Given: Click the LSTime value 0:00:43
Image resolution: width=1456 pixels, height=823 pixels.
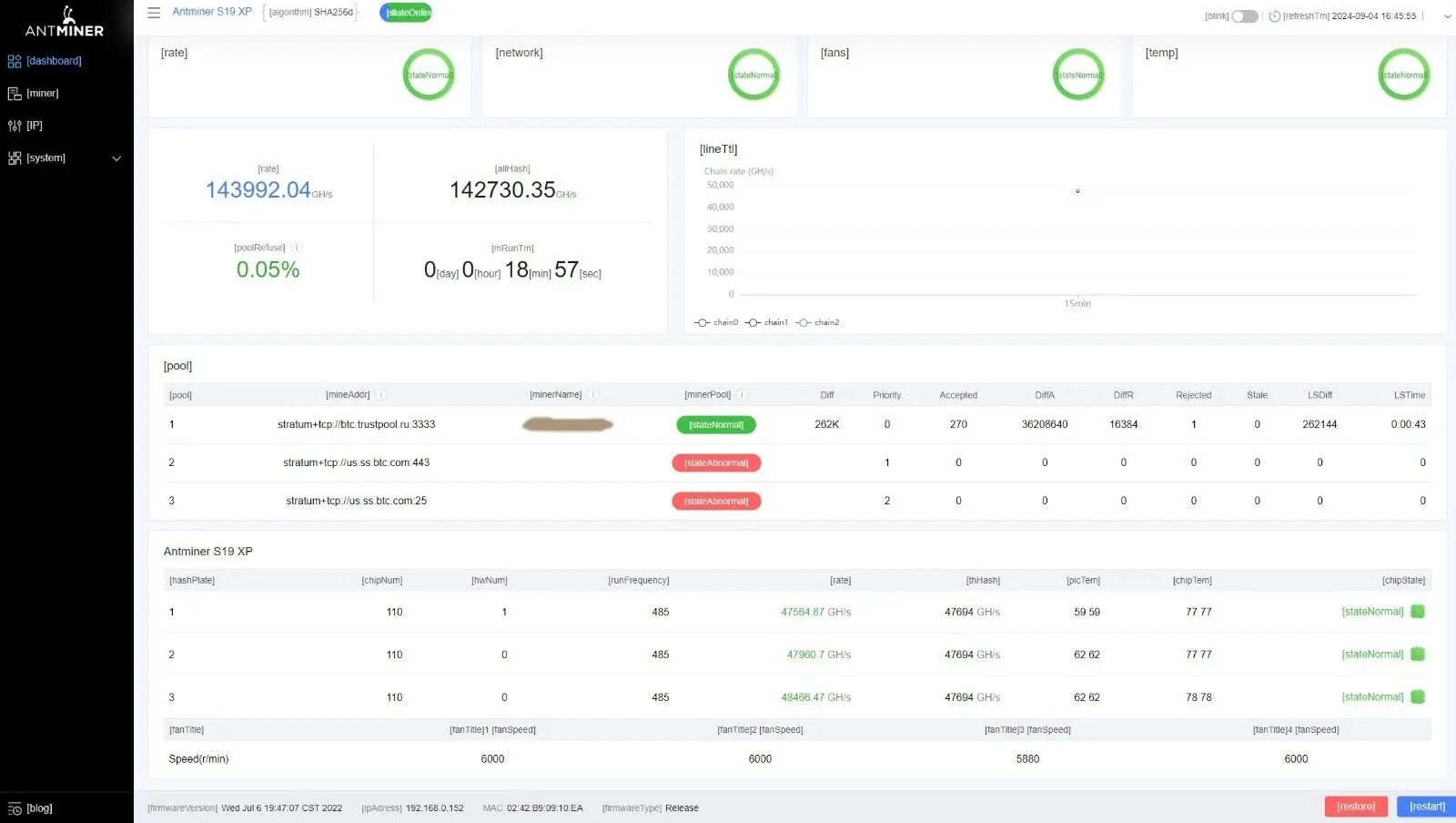Looking at the screenshot, I should (x=1408, y=425).
